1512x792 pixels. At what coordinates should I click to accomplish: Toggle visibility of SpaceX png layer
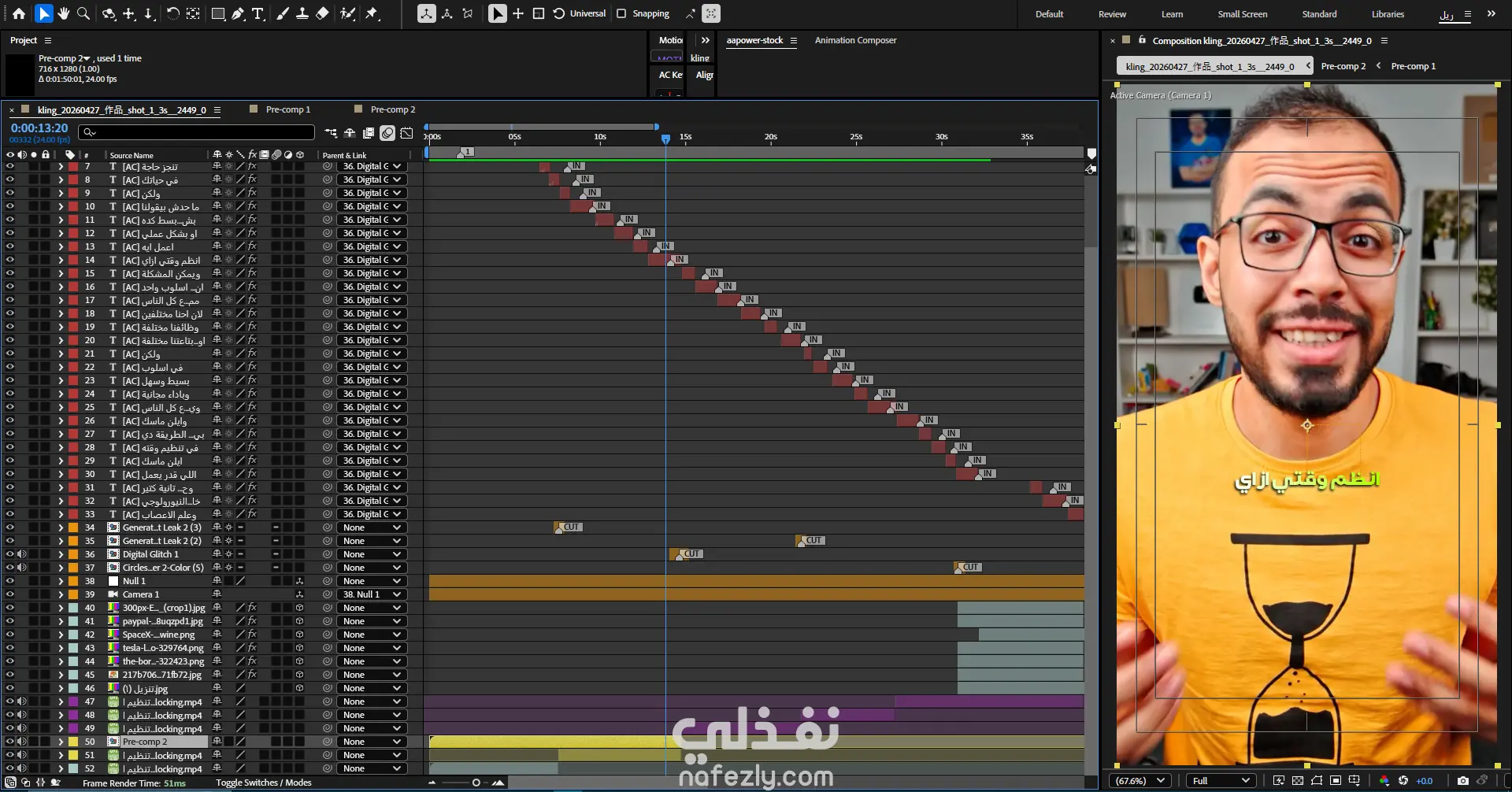pos(10,635)
